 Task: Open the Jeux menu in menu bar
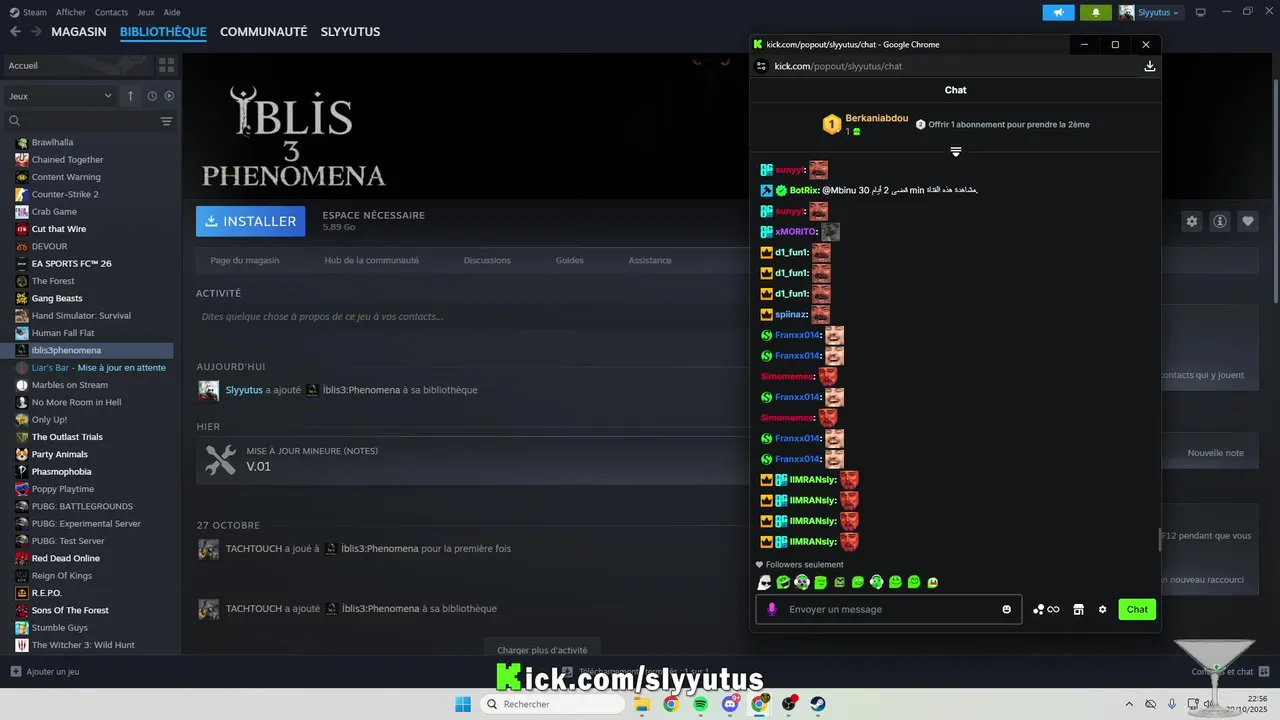[146, 12]
